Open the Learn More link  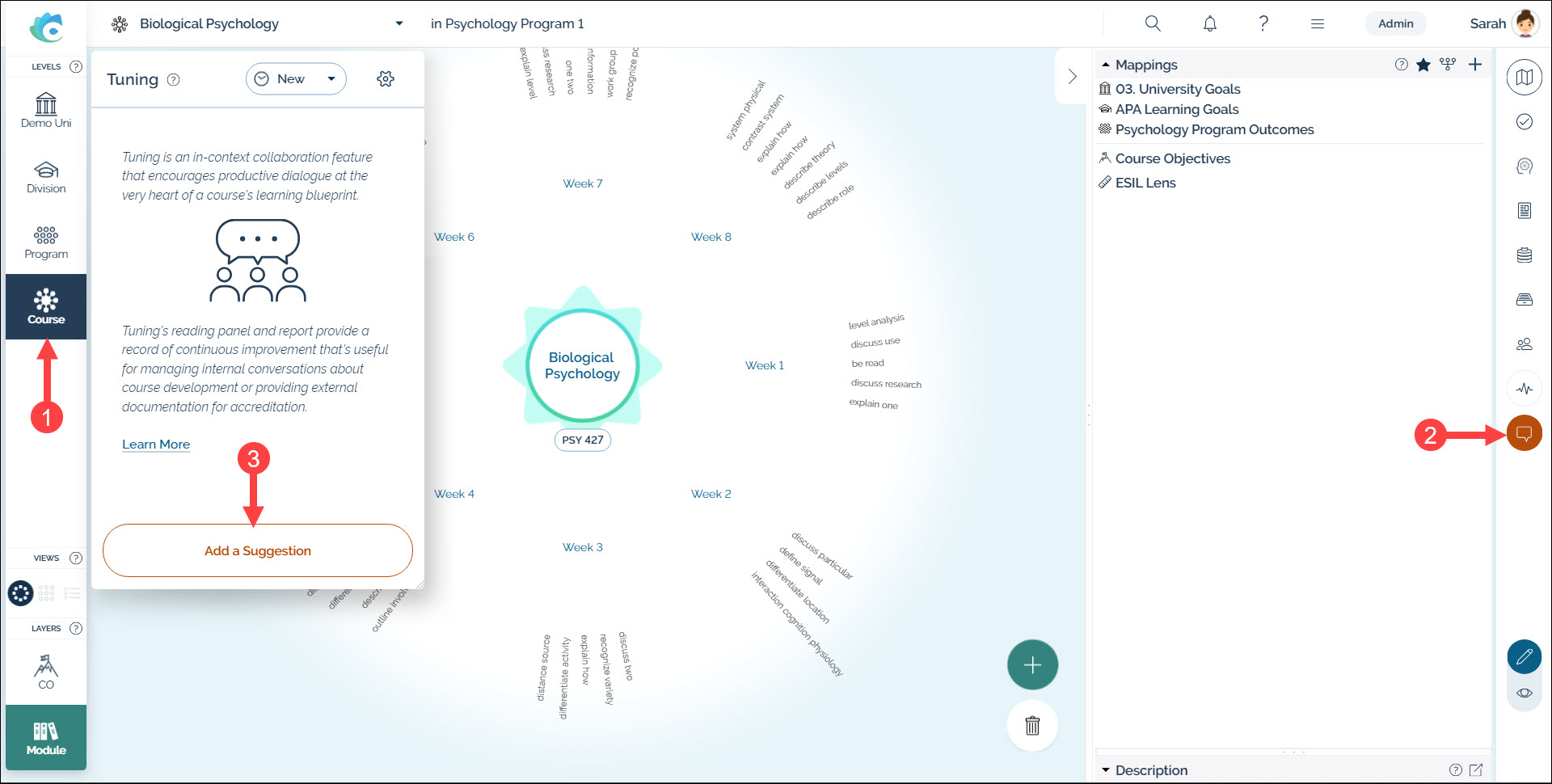coord(156,444)
